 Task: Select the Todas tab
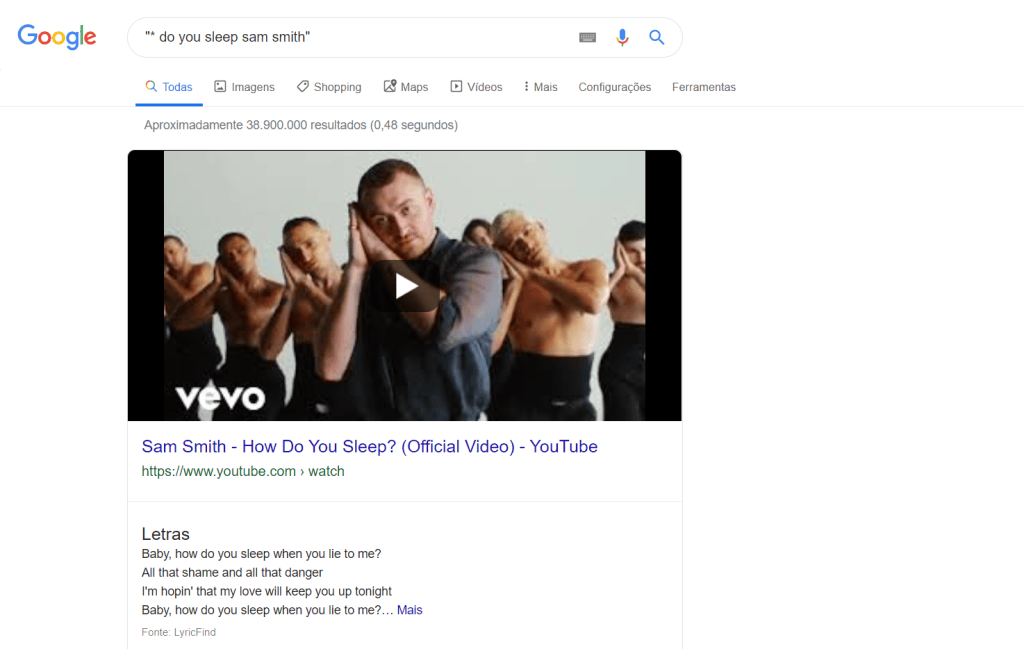(169, 87)
